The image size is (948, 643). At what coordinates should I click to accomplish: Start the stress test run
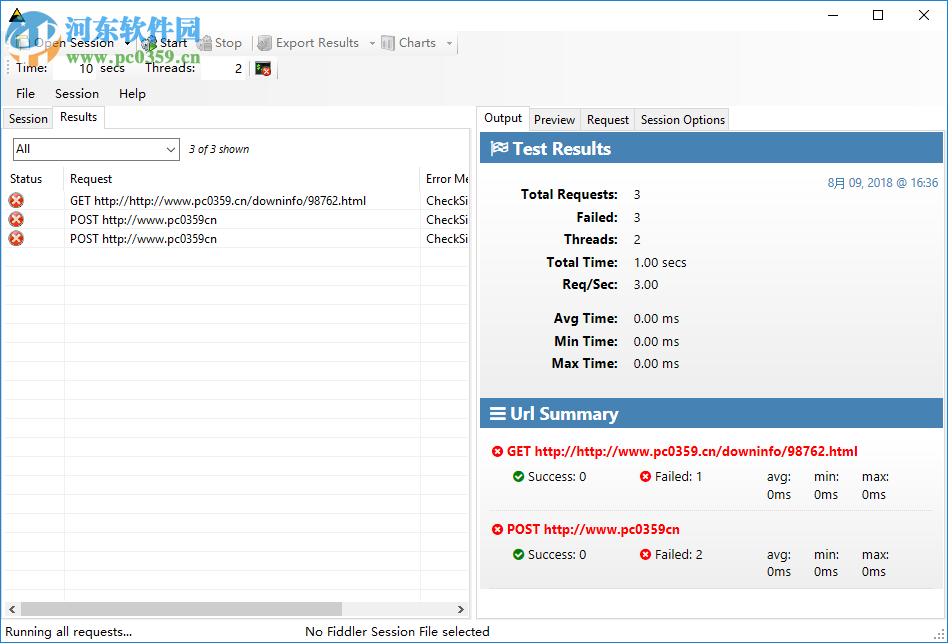pos(152,43)
